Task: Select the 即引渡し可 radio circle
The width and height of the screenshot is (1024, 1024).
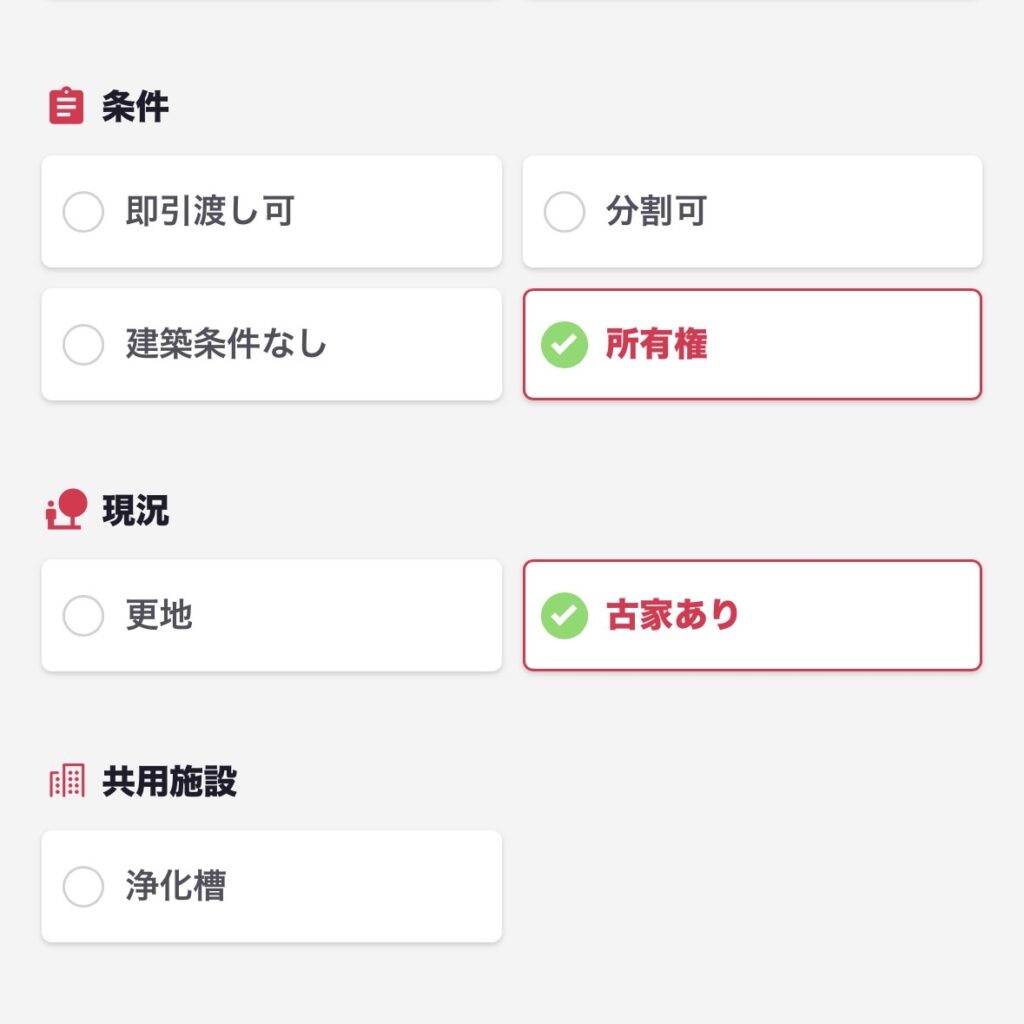Action: click(x=83, y=212)
